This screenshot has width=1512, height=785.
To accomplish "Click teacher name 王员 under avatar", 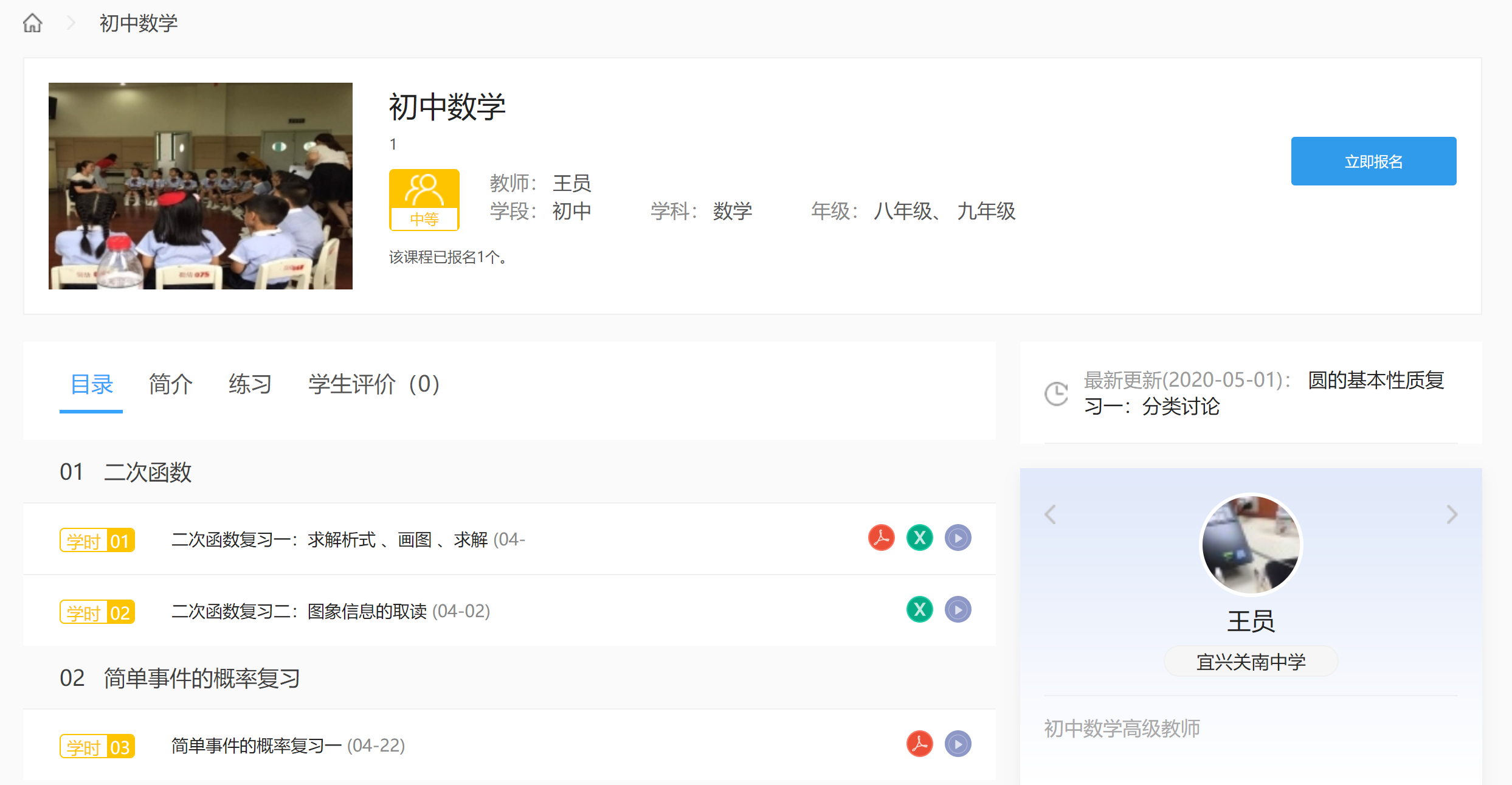I will pos(1251,621).
